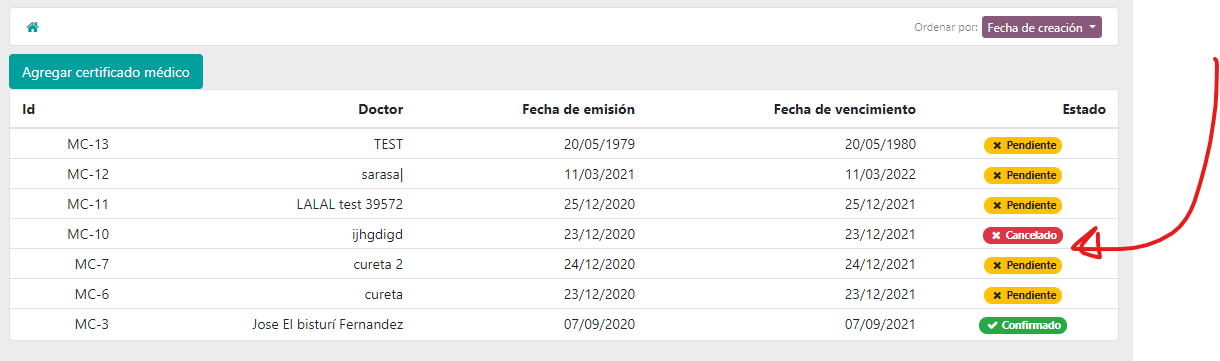Click the Pendiente badge for MC-7
Screen dimensions: 1220x361
pyautogui.click(x=1023, y=265)
